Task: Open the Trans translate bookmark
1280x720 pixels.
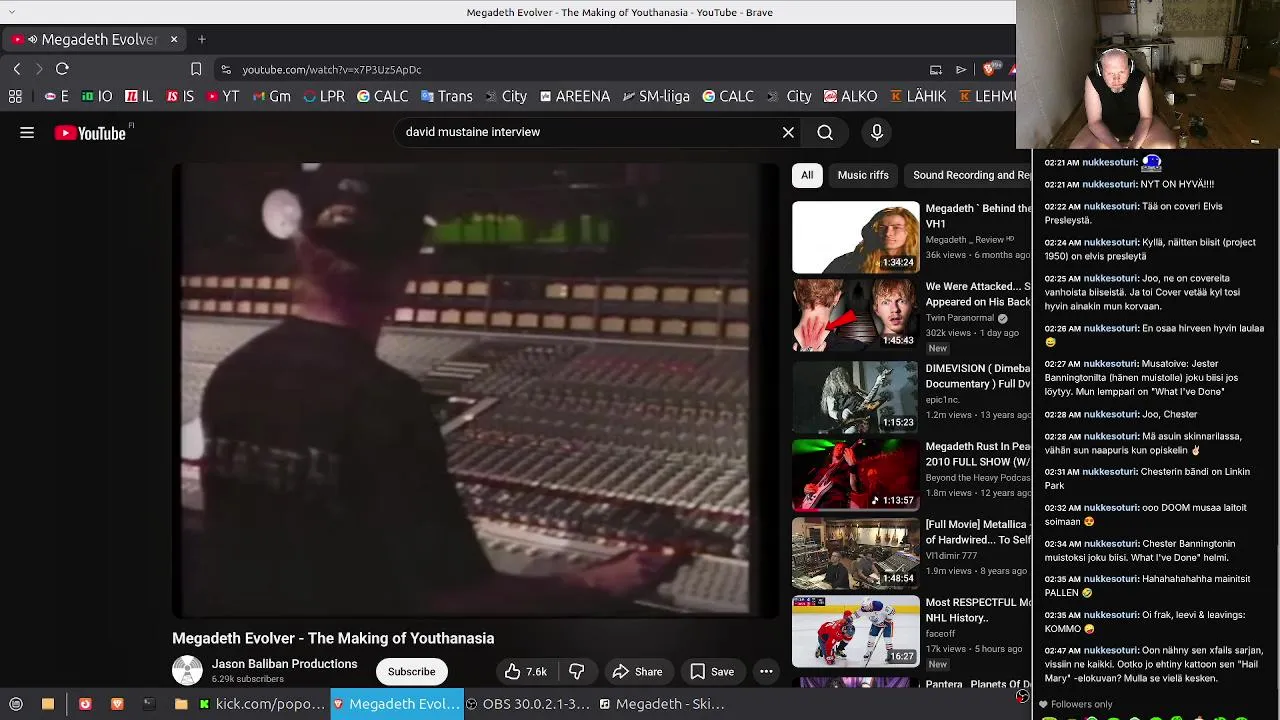Action: [446, 96]
